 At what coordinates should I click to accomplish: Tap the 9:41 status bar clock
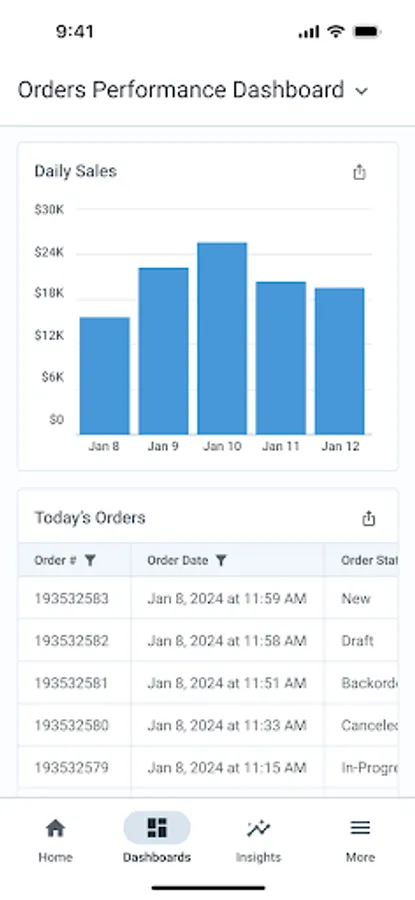pos(75,32)
